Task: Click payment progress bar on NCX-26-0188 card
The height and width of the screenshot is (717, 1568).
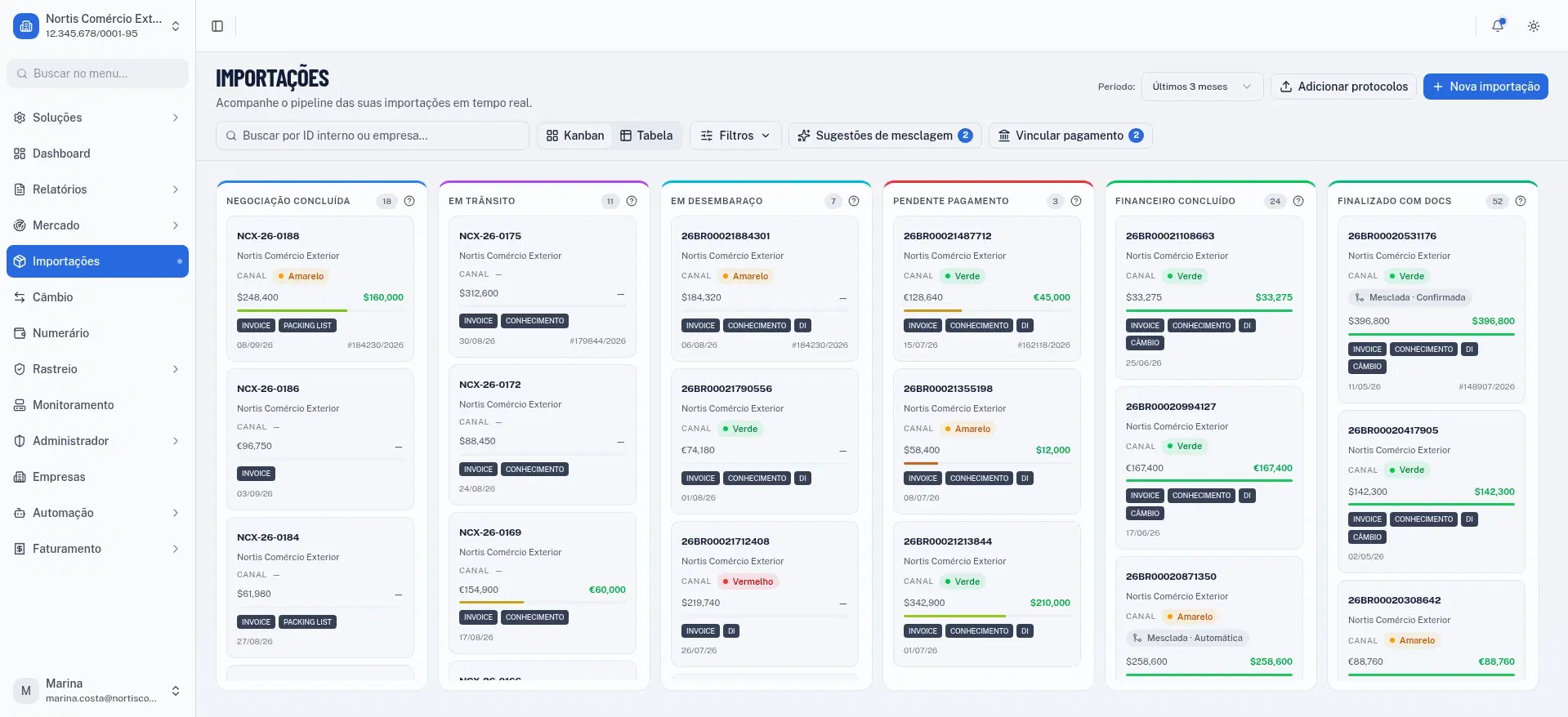Action: [320, 310]
